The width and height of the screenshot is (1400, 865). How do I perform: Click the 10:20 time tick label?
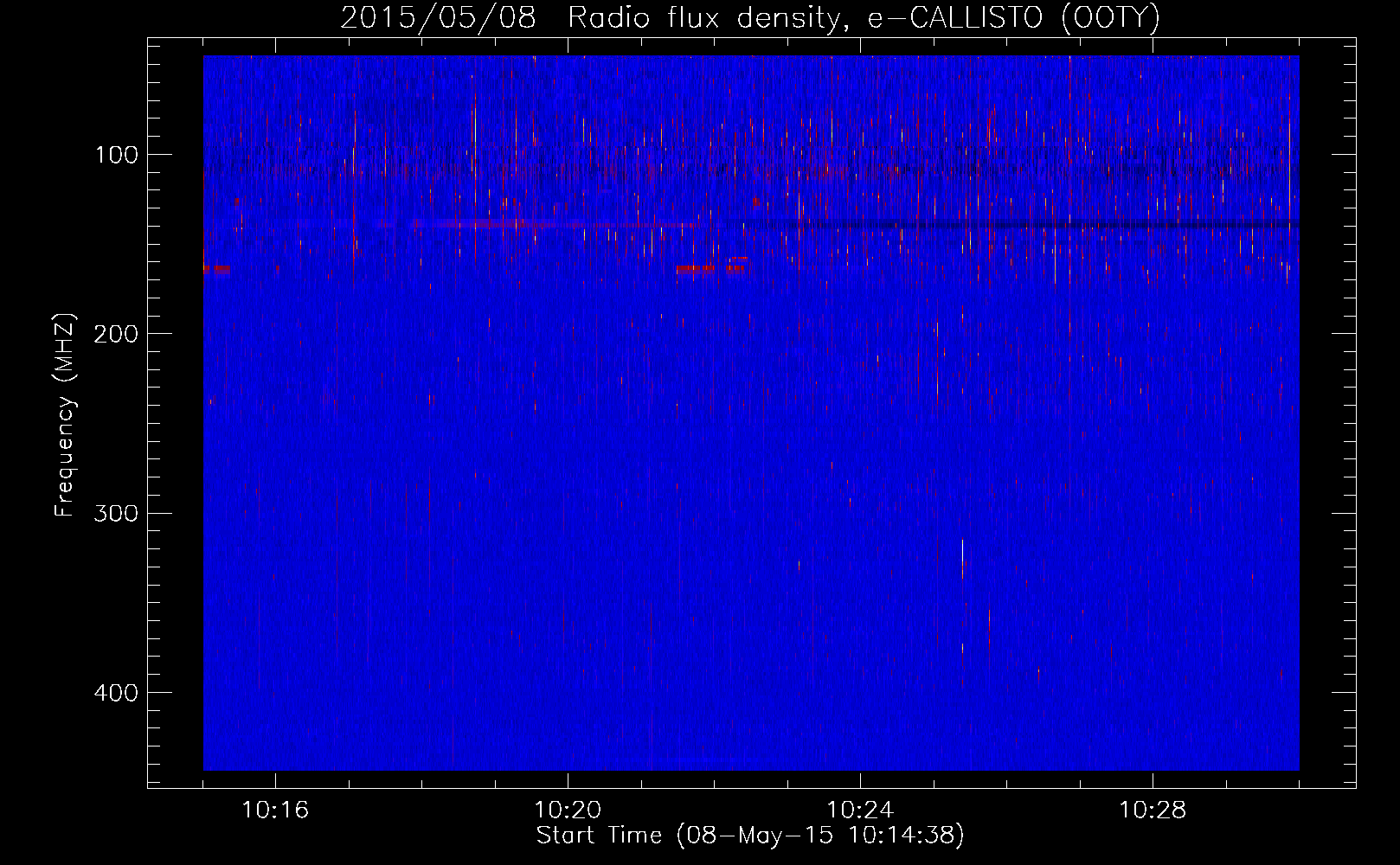click(x=568, y=810)
